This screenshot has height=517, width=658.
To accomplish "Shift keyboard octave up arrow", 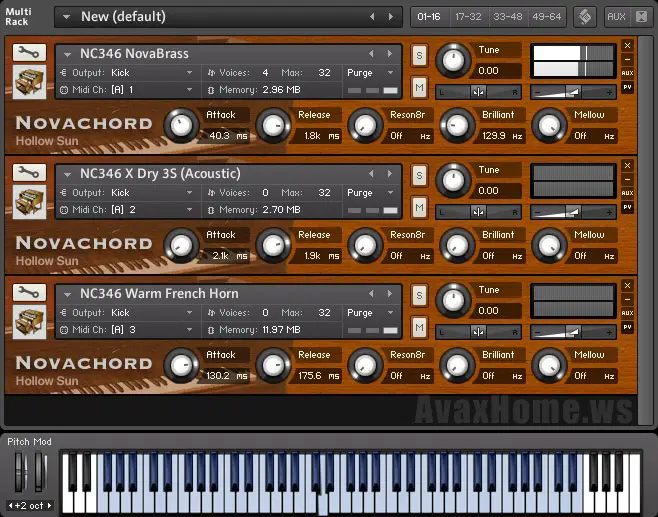I will pos(49,505).
